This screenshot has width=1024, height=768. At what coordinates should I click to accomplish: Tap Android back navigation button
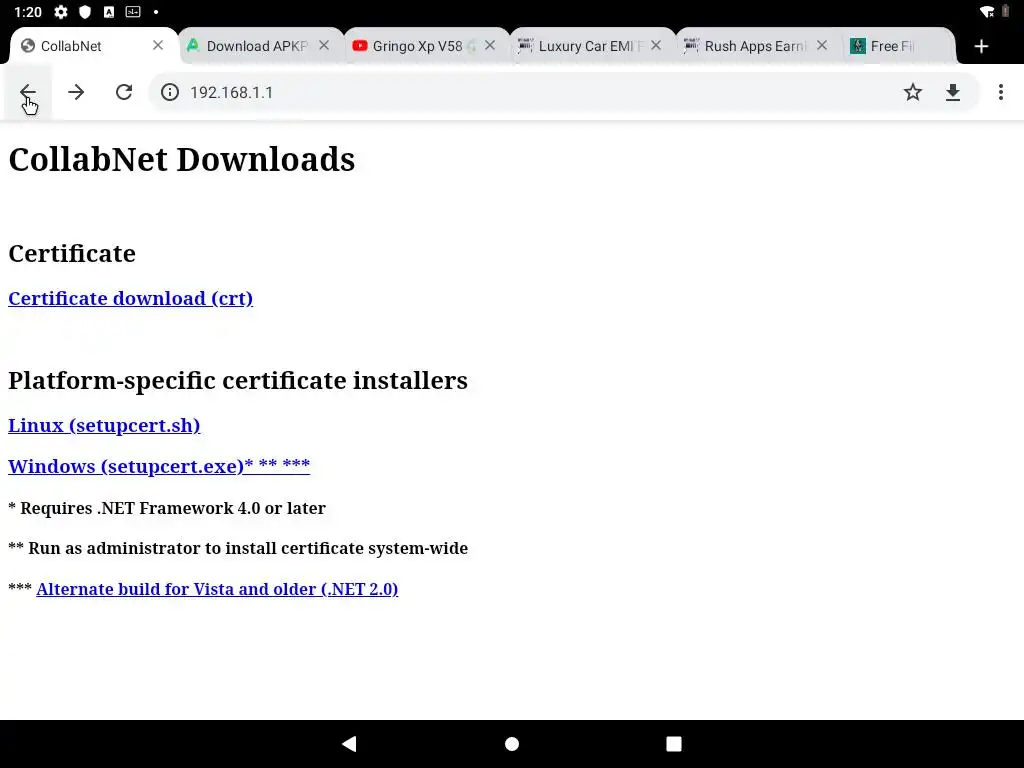pos(349,743)
